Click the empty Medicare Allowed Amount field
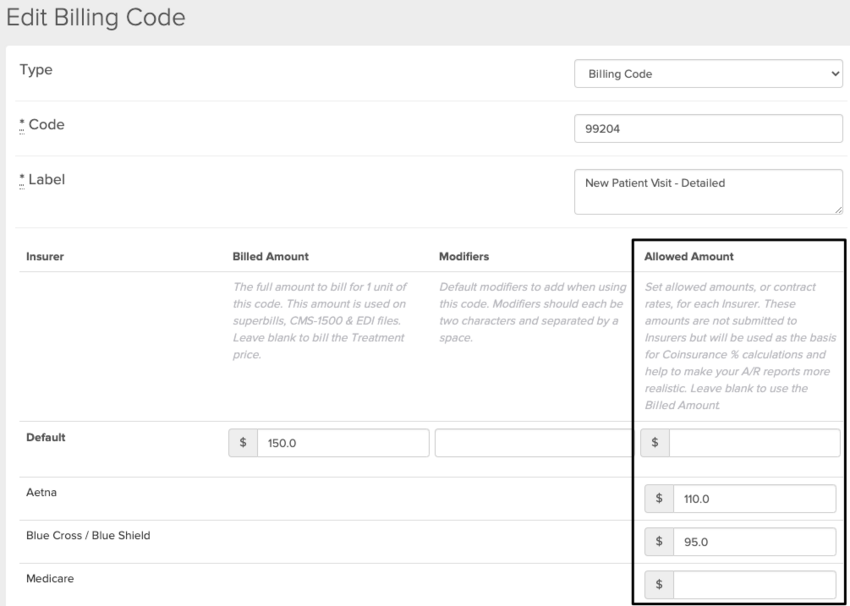 pyautogui.click(x=754, y=585)
